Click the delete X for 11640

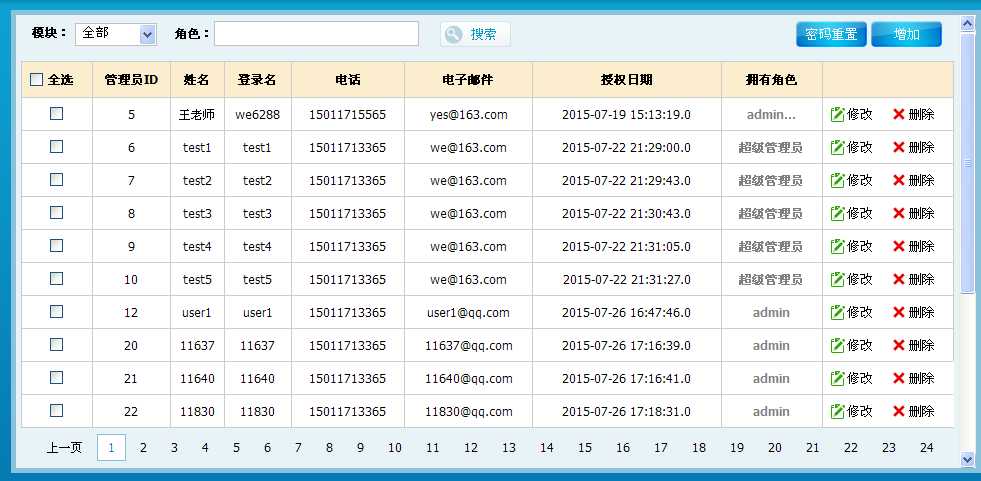(x=898, y=378)
